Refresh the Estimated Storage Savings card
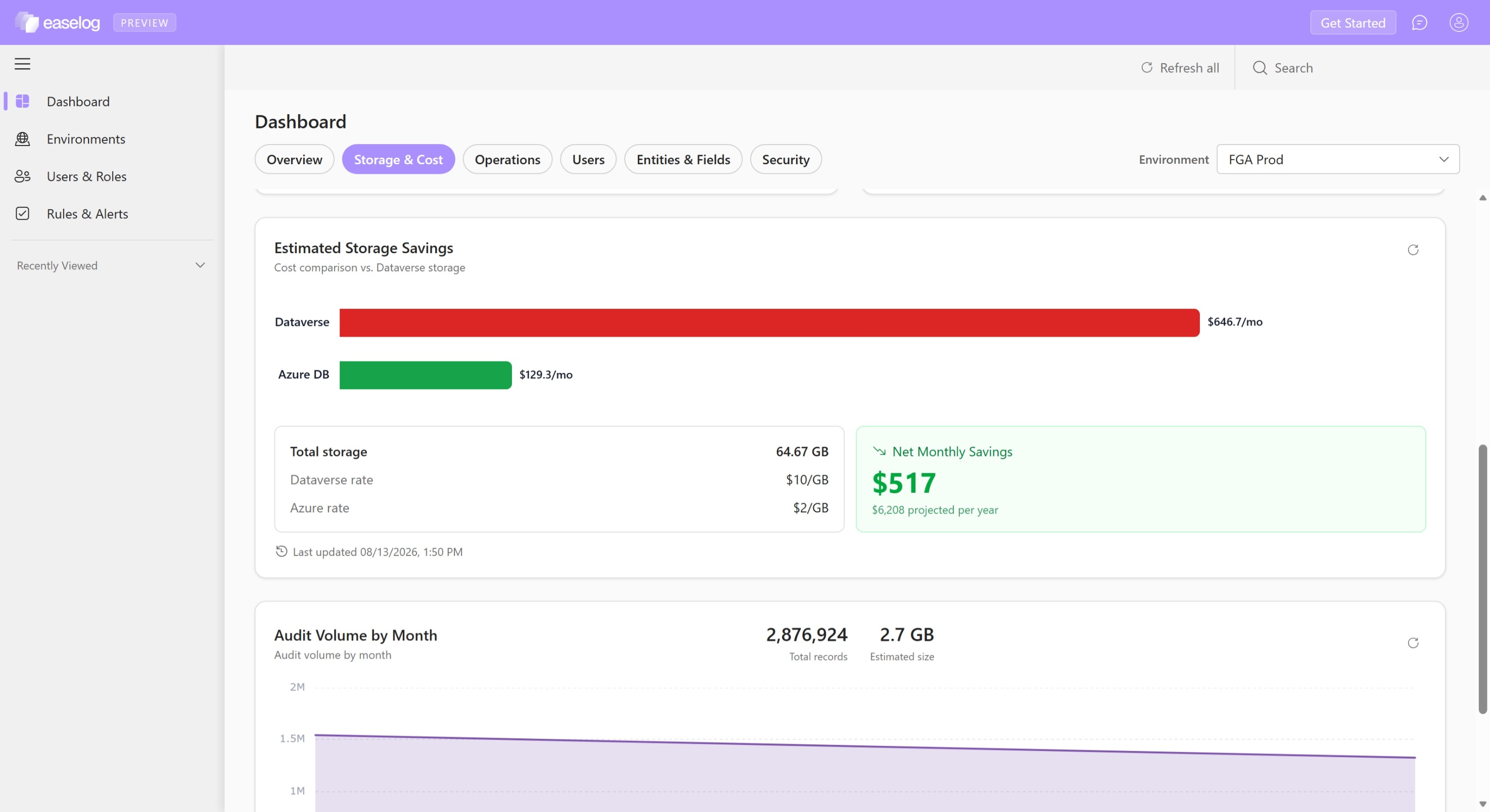 pyautogui.click(x=1413, y=250)
